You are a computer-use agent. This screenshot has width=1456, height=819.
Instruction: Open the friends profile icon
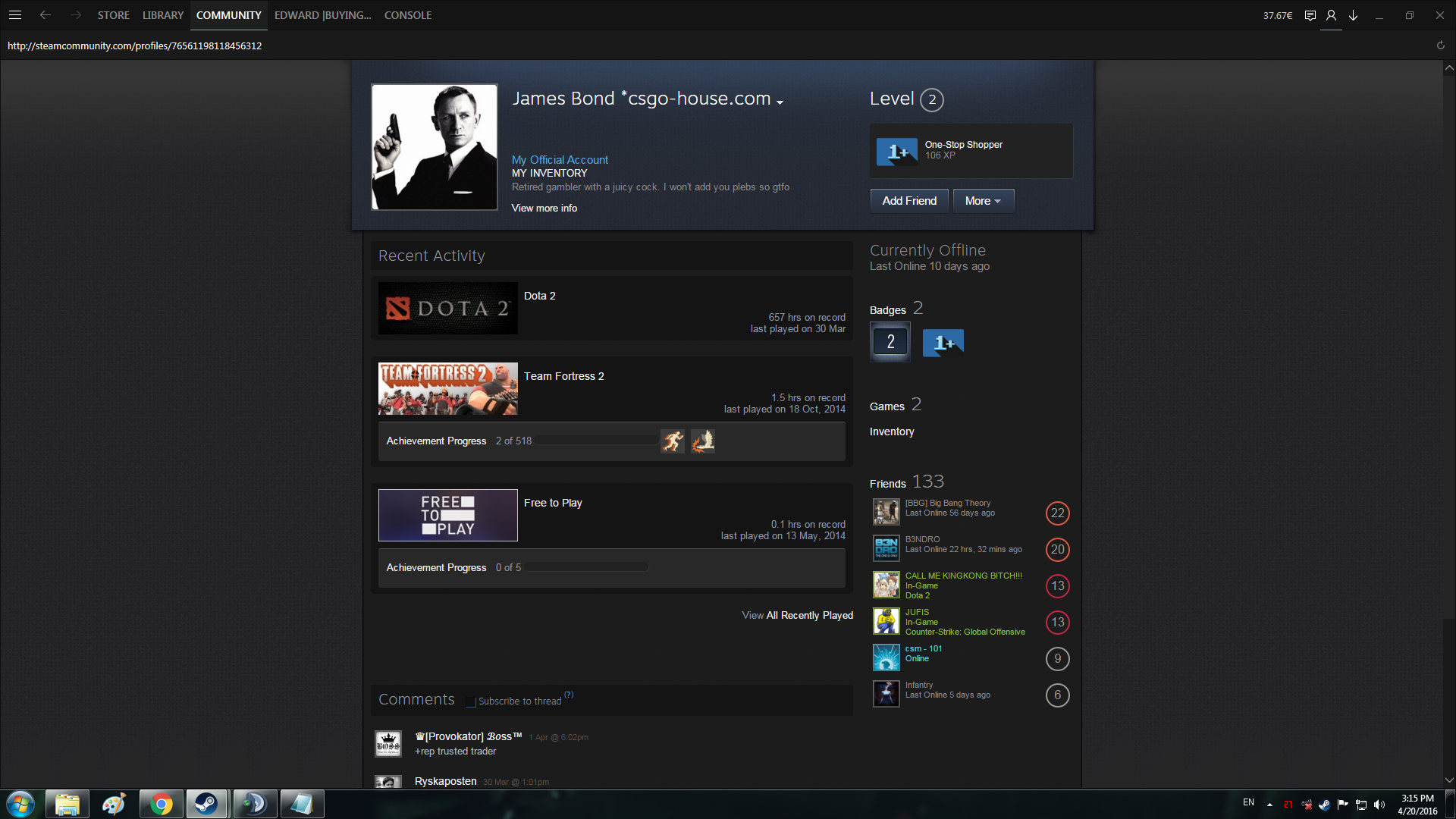point(1331,15)
